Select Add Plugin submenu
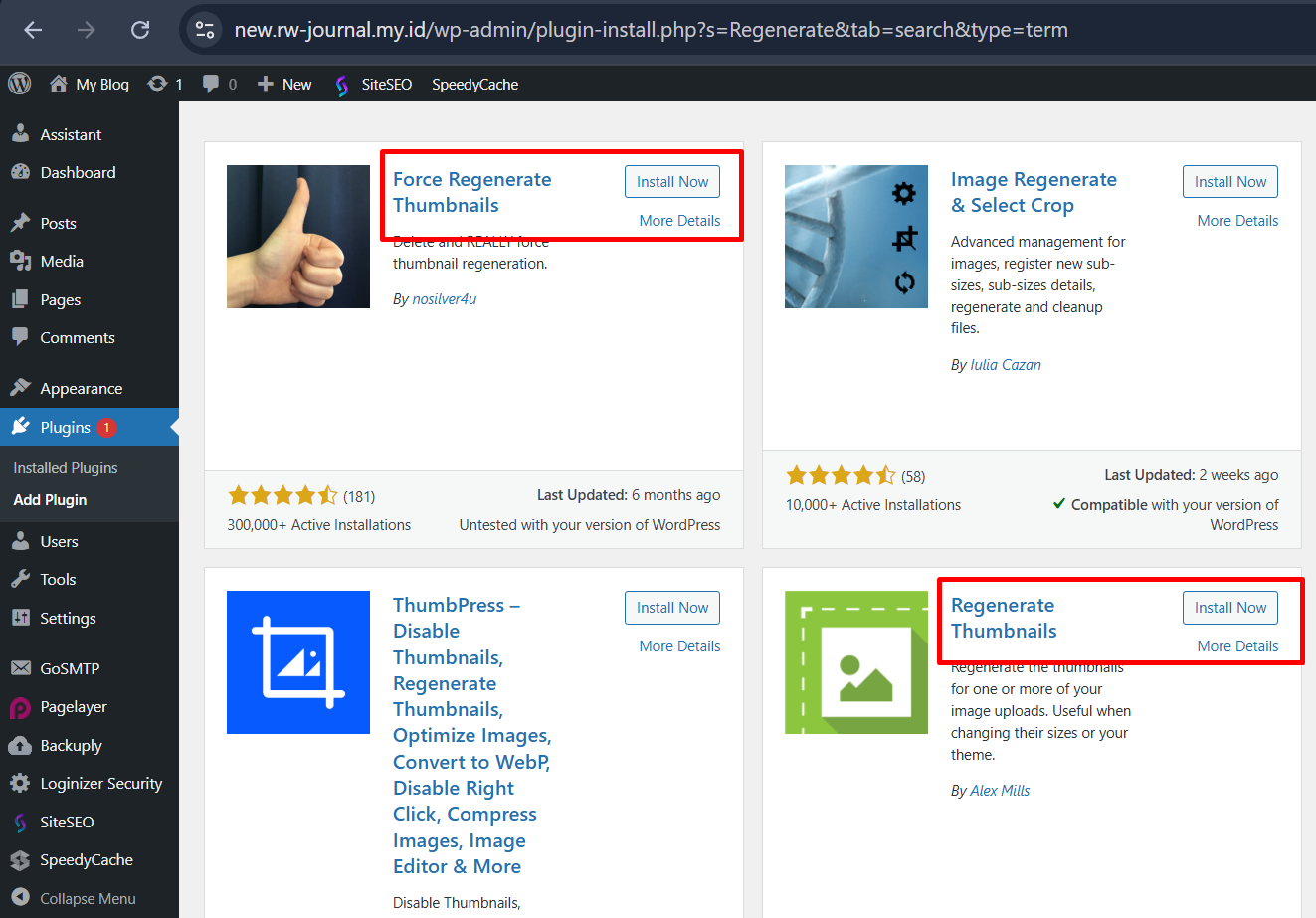The height and width of the screenshot is (918, 1316). [x=50, y=499]
